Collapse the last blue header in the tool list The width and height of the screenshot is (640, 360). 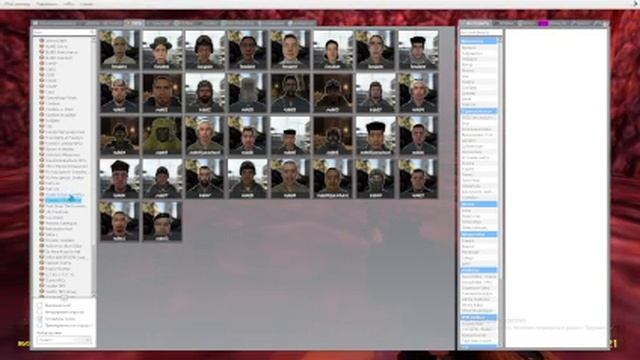tap(478, 347)
